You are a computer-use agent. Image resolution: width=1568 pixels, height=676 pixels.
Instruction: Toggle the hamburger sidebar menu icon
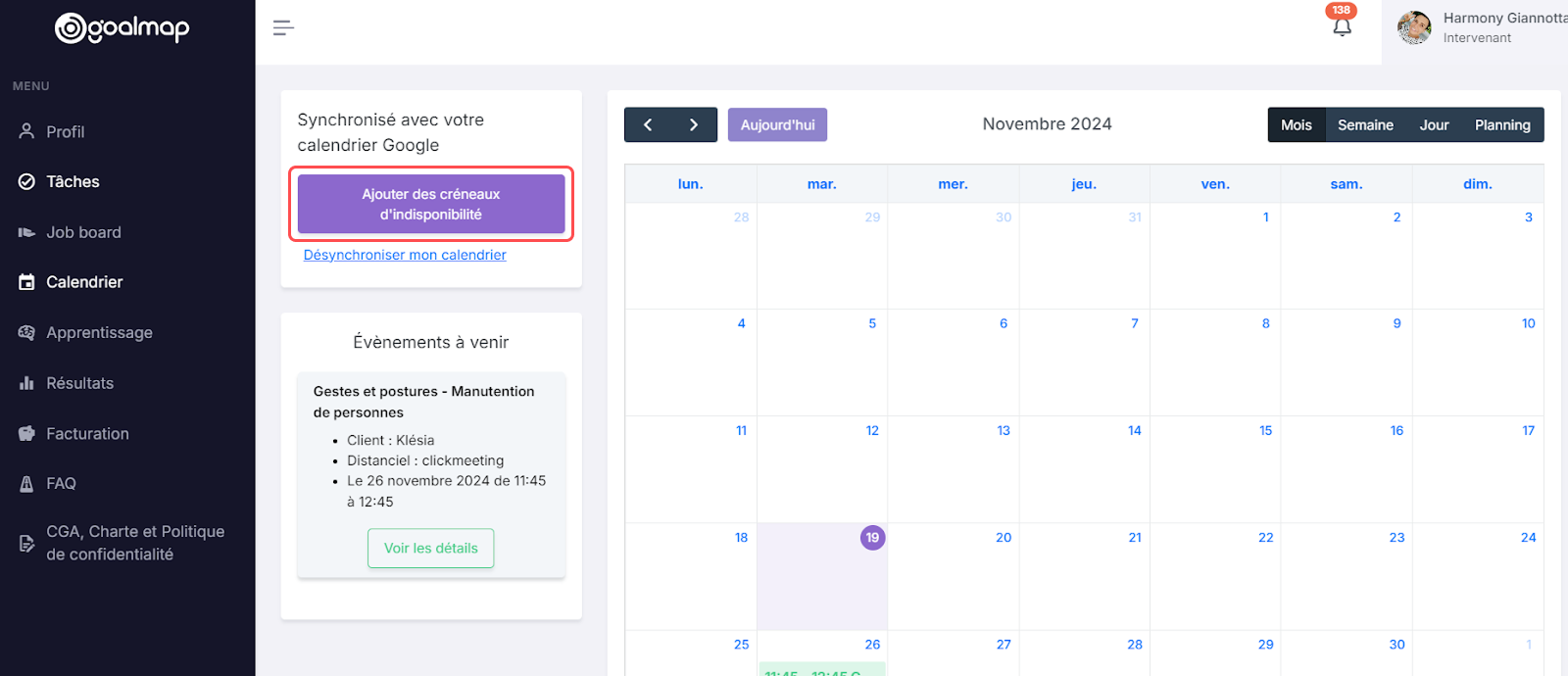point(283,27)
